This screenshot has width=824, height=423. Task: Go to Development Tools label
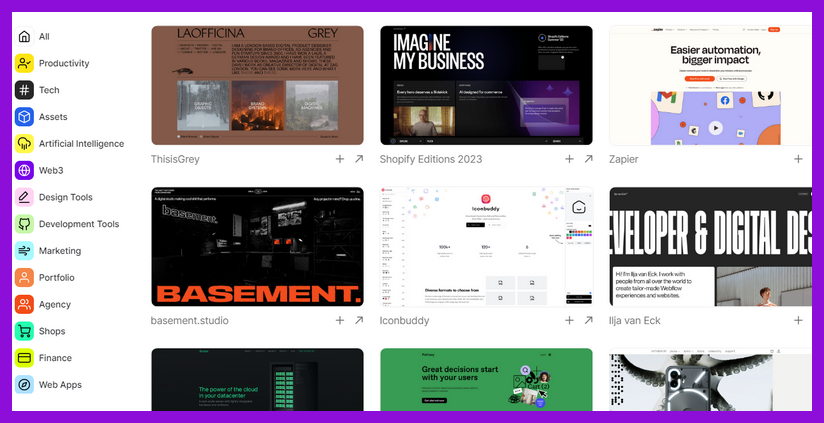coord(79,224)
